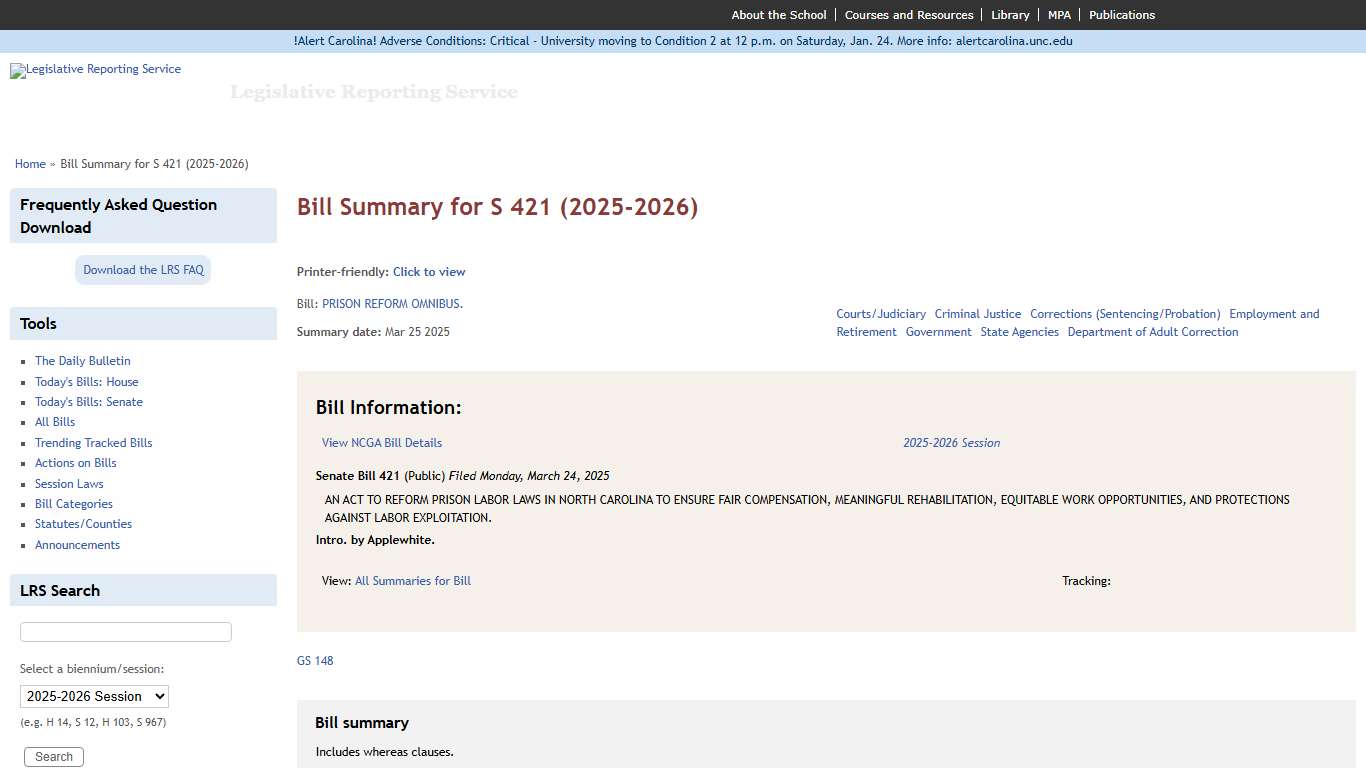Browse Bill Categories
Screen dimensions: 1366x768
tap(73, 503)
